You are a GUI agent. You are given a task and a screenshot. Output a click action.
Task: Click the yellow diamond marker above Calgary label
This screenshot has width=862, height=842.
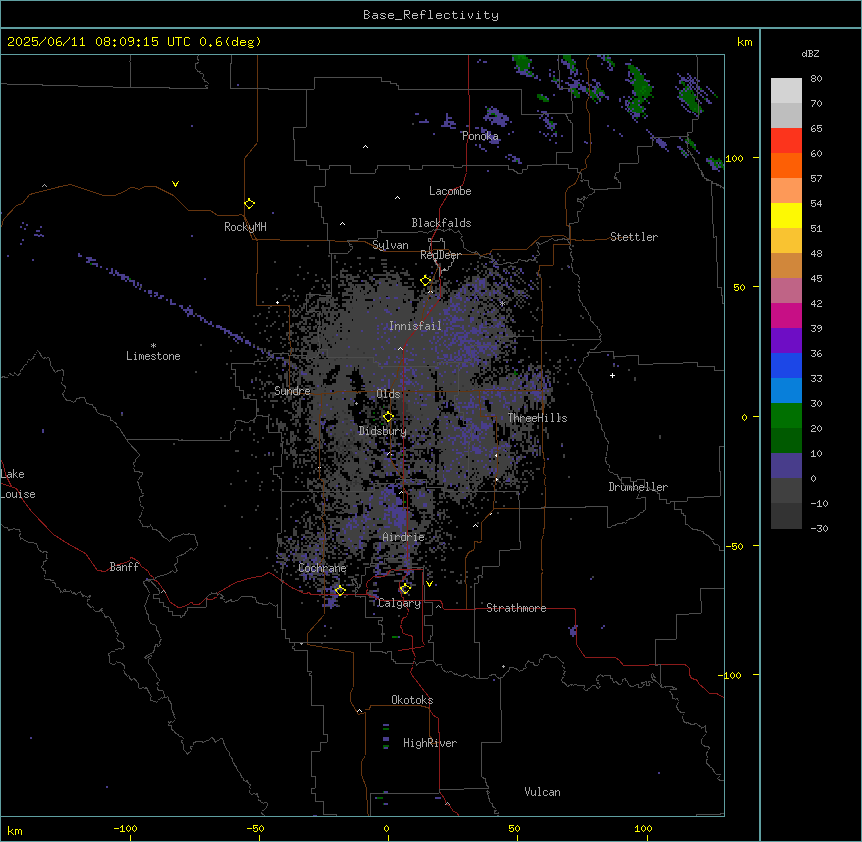coord(405,589)
